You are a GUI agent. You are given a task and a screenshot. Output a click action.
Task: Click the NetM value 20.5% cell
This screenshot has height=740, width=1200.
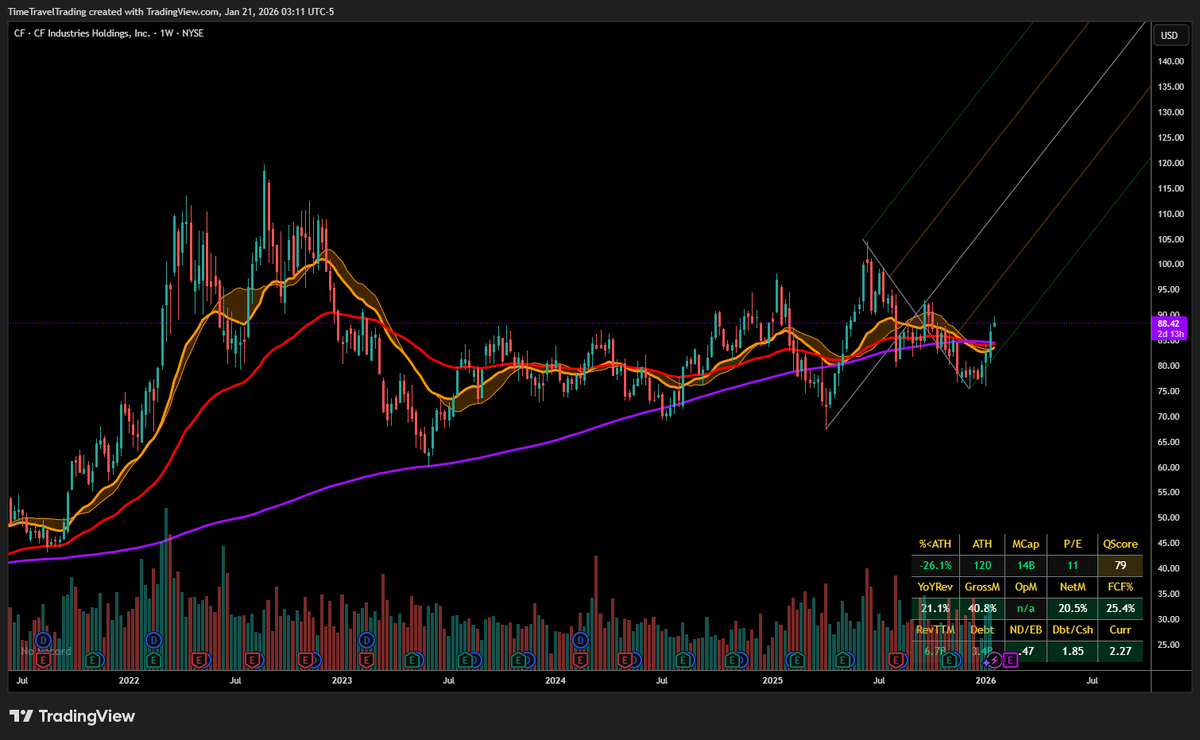click(1072, 608)
